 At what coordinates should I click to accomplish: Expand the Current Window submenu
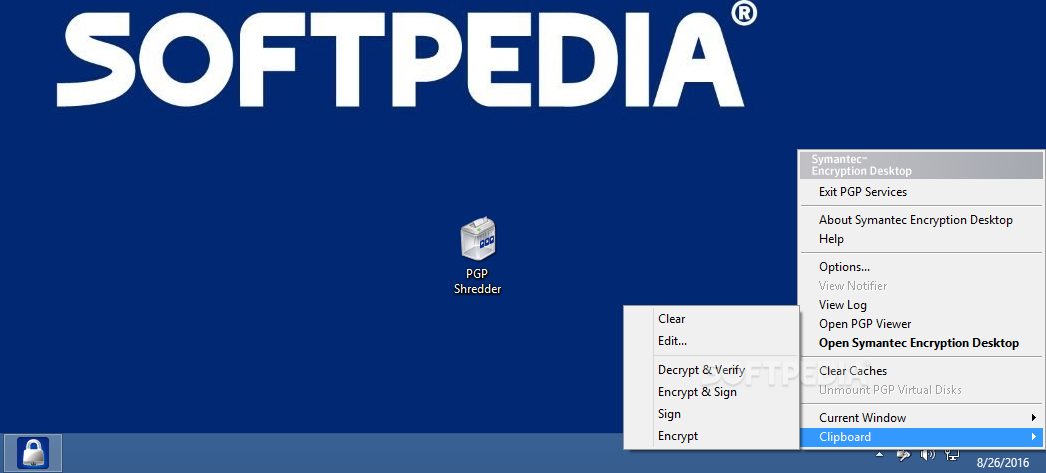coord(921,418)
